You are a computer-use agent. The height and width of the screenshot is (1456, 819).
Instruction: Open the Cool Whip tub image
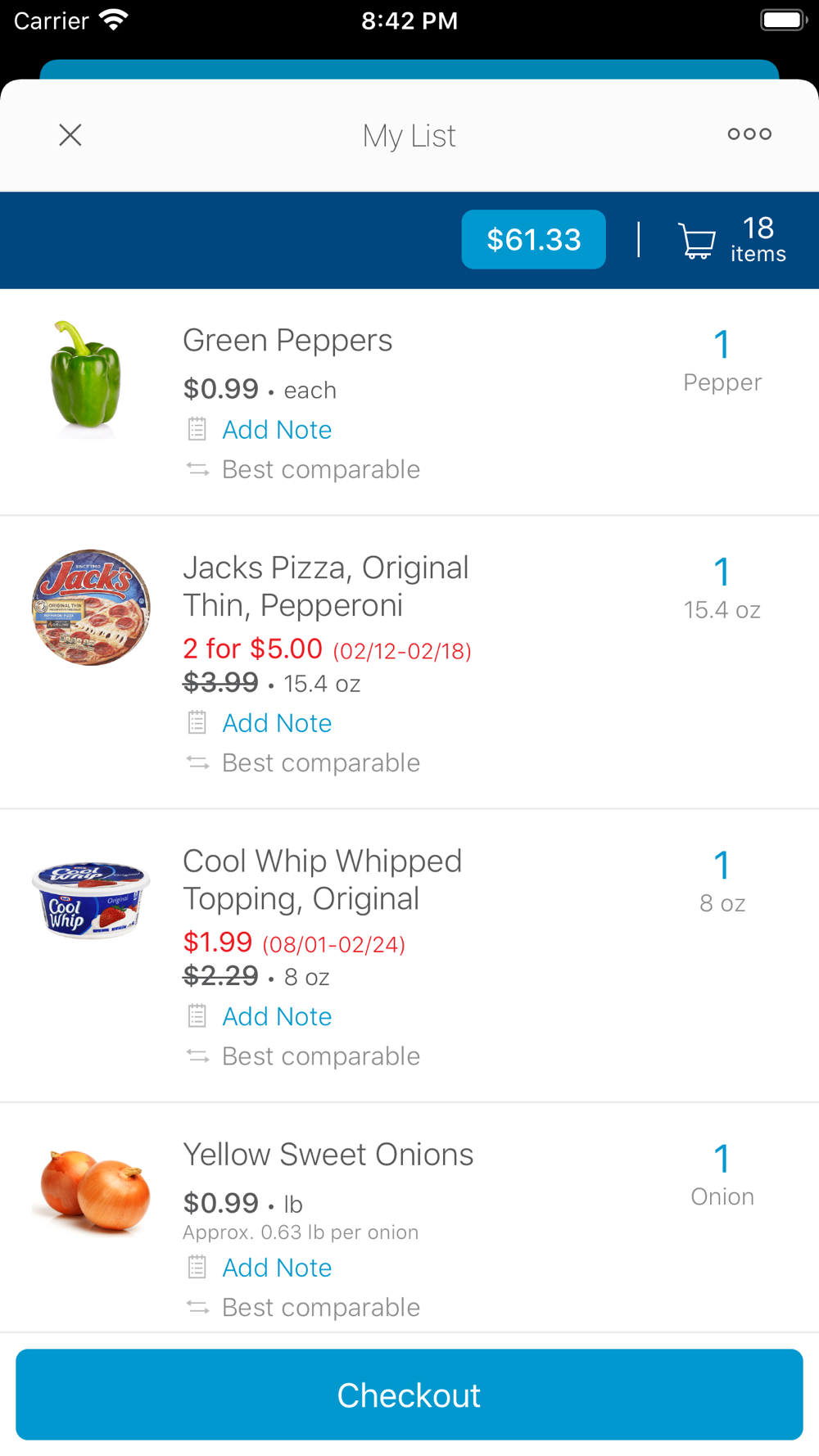tap(91, 899)
